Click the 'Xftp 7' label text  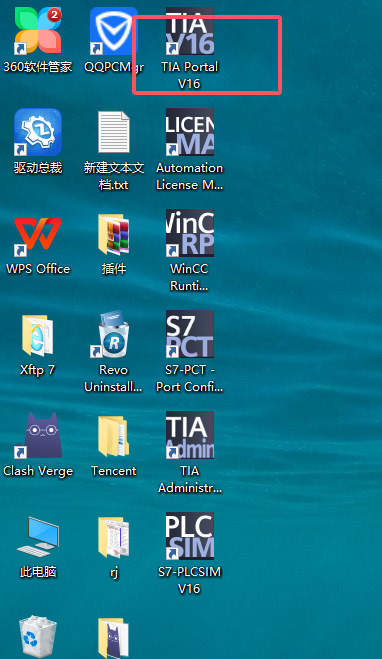pyautogui.click(x=38, y=370)
